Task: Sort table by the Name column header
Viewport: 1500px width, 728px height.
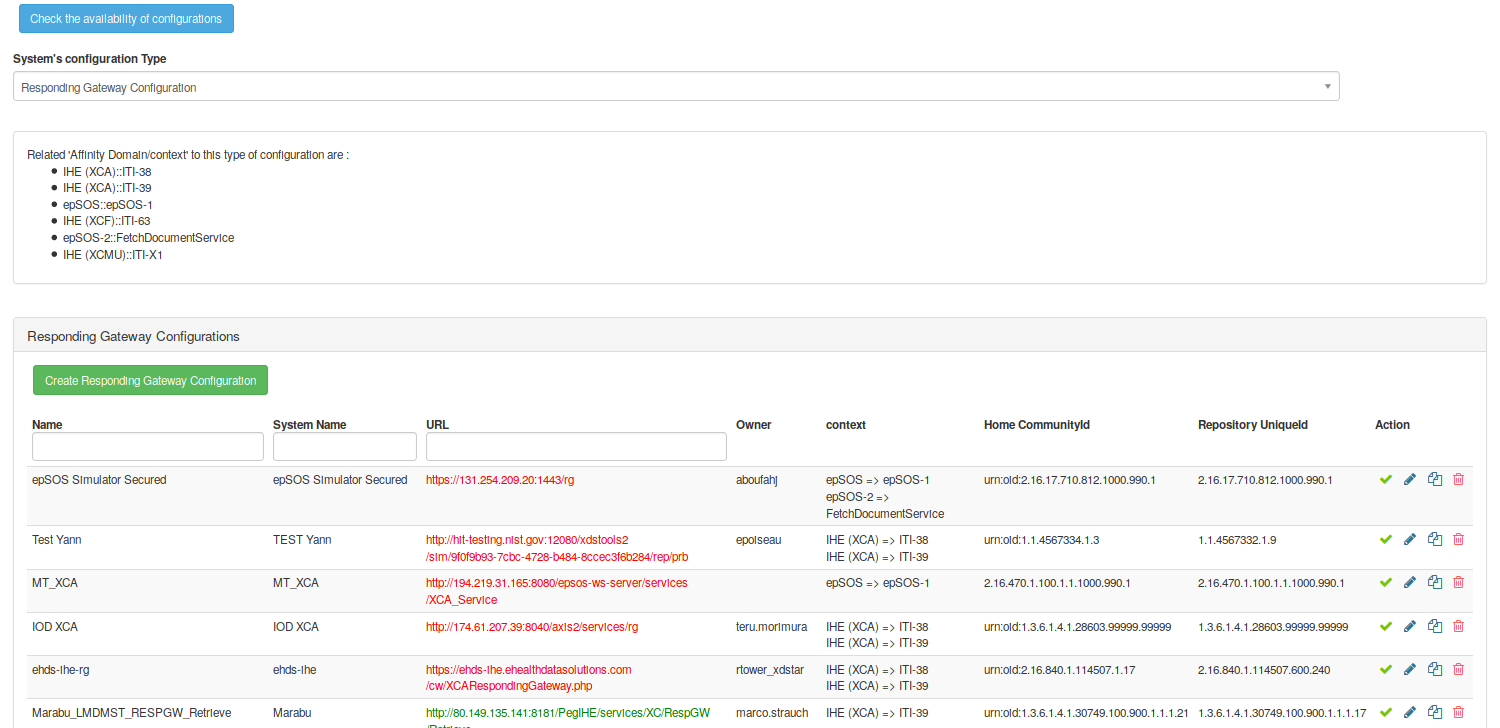Action: 47,425
